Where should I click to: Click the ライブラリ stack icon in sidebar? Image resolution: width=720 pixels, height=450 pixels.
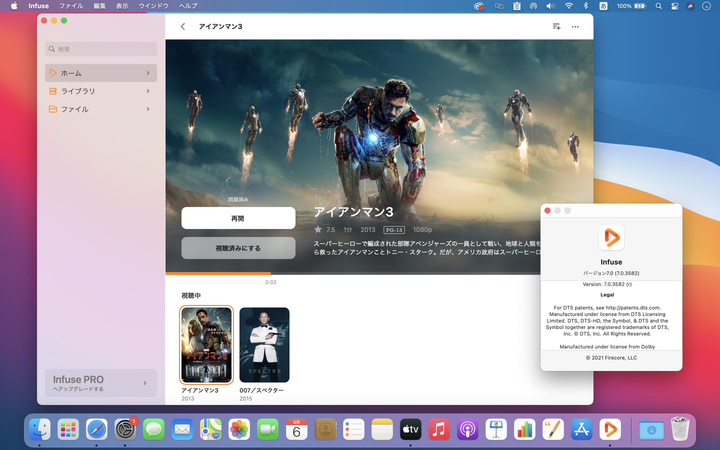pyautogui.click(x=53, y=91)
